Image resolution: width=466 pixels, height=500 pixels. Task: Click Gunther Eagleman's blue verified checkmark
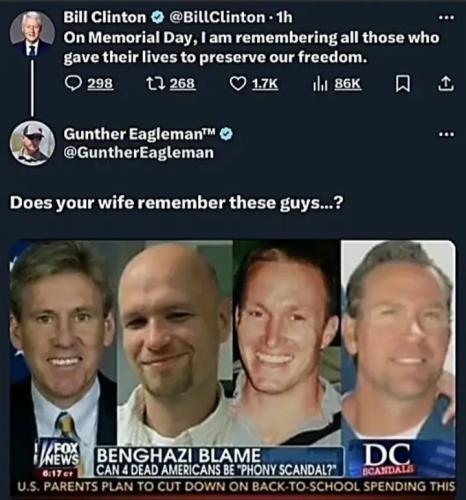[x=226, y=134]
